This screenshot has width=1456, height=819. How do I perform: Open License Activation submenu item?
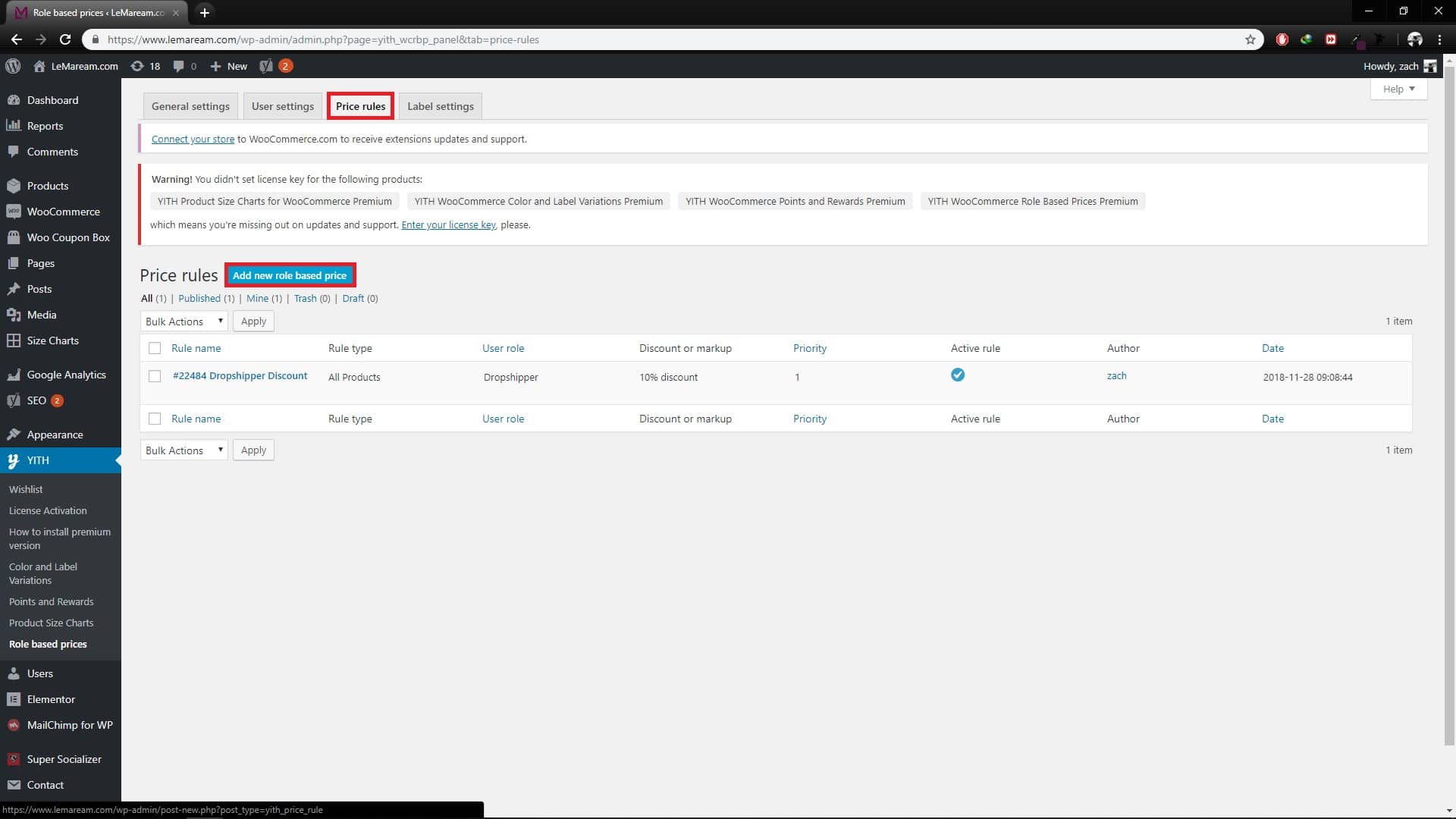click(x=48, y=510)
